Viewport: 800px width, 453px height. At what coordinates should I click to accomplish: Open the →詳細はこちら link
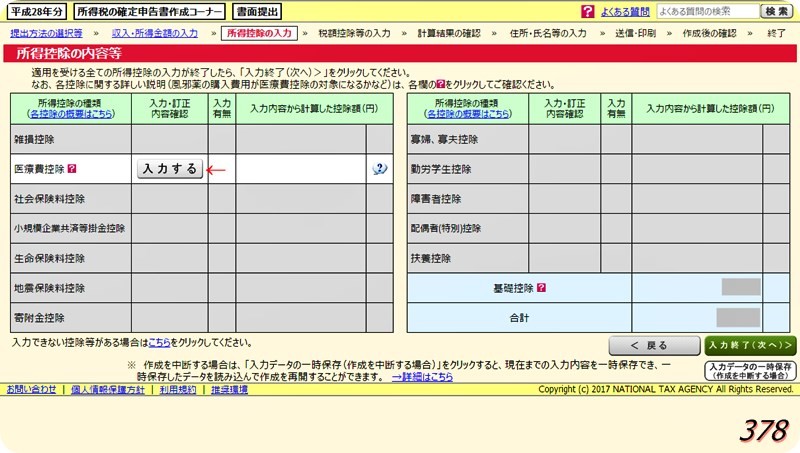click(422, 377)
